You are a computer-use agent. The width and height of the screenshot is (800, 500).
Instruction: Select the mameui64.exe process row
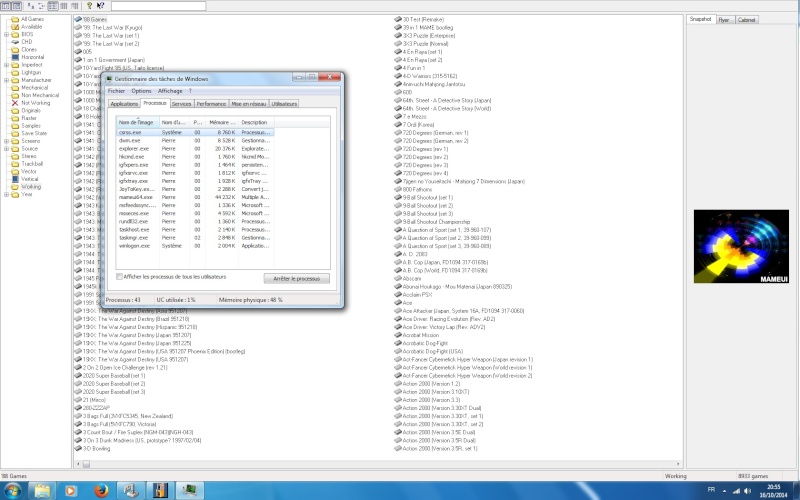click(x=195, y=197)
